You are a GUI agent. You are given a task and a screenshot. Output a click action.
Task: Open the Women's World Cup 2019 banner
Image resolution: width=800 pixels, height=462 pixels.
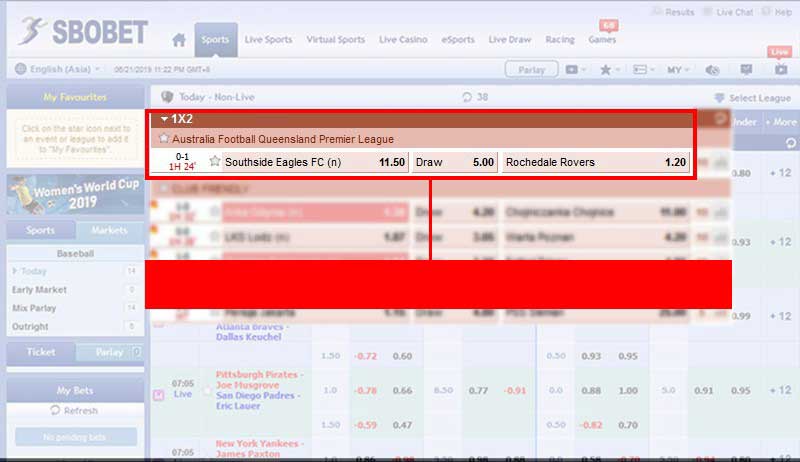(x=76, y=195)
